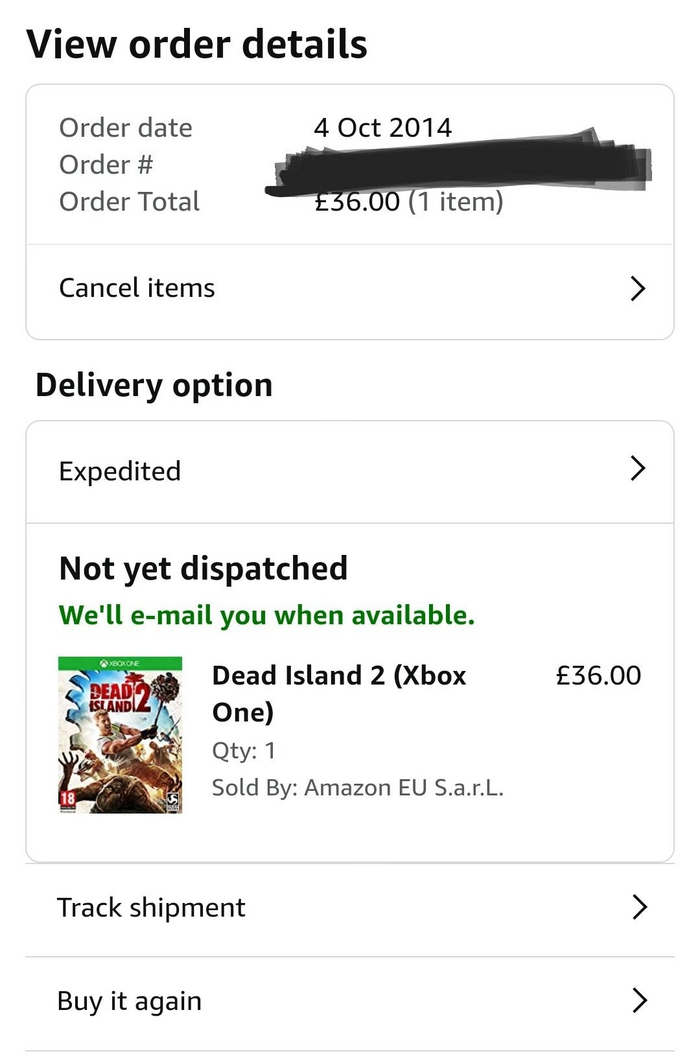This screenshot has width=700, height=1056.
Task: Tap the Xbox One banner on the game cover
Action: 120,664
